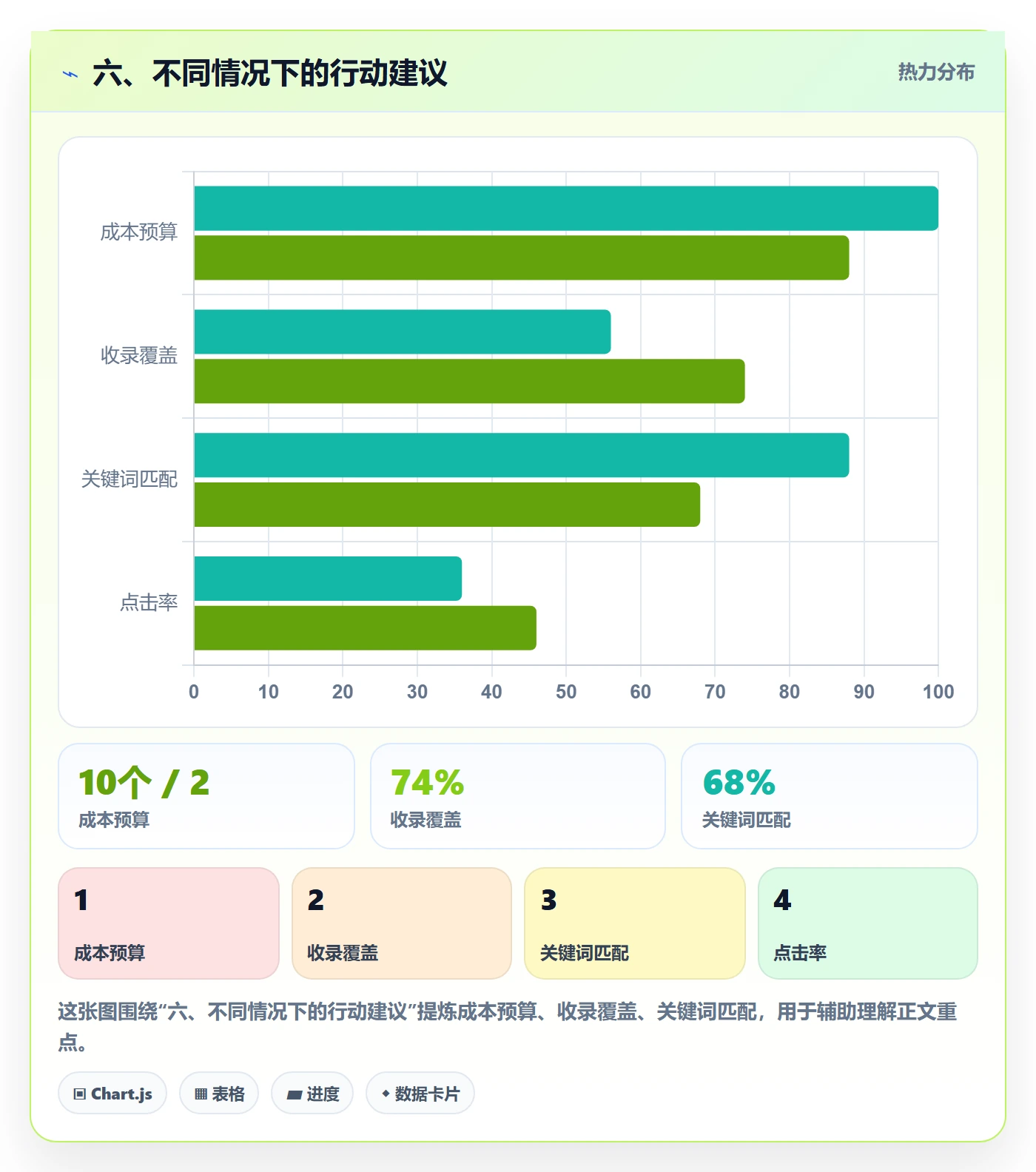
Task: Click the 成本预算 y-axis label
Action: point(139,232)
